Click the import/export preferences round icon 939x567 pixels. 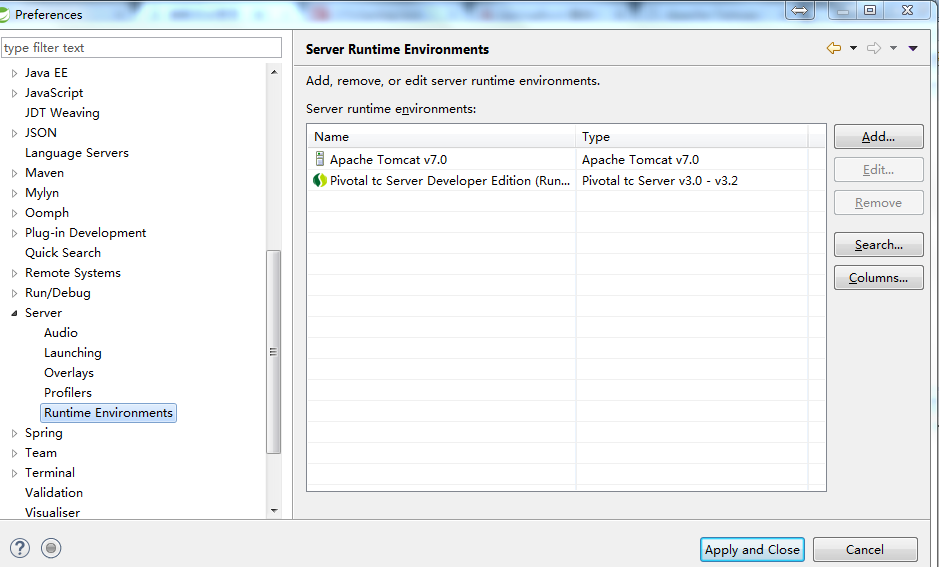coord(51,548)
